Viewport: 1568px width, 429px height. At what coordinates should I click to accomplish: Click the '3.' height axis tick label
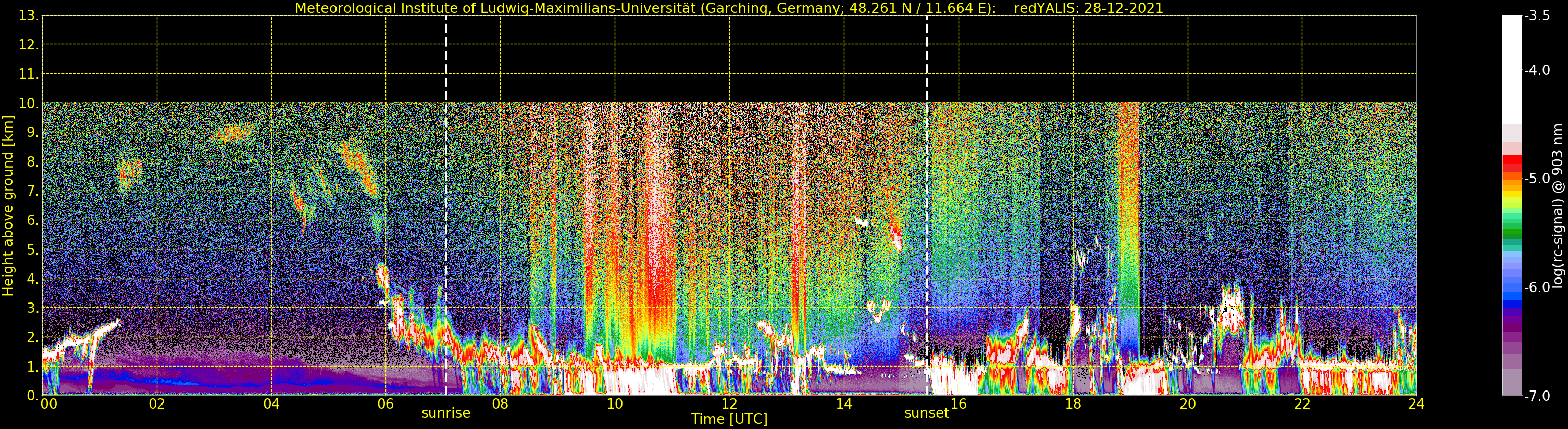33,308
